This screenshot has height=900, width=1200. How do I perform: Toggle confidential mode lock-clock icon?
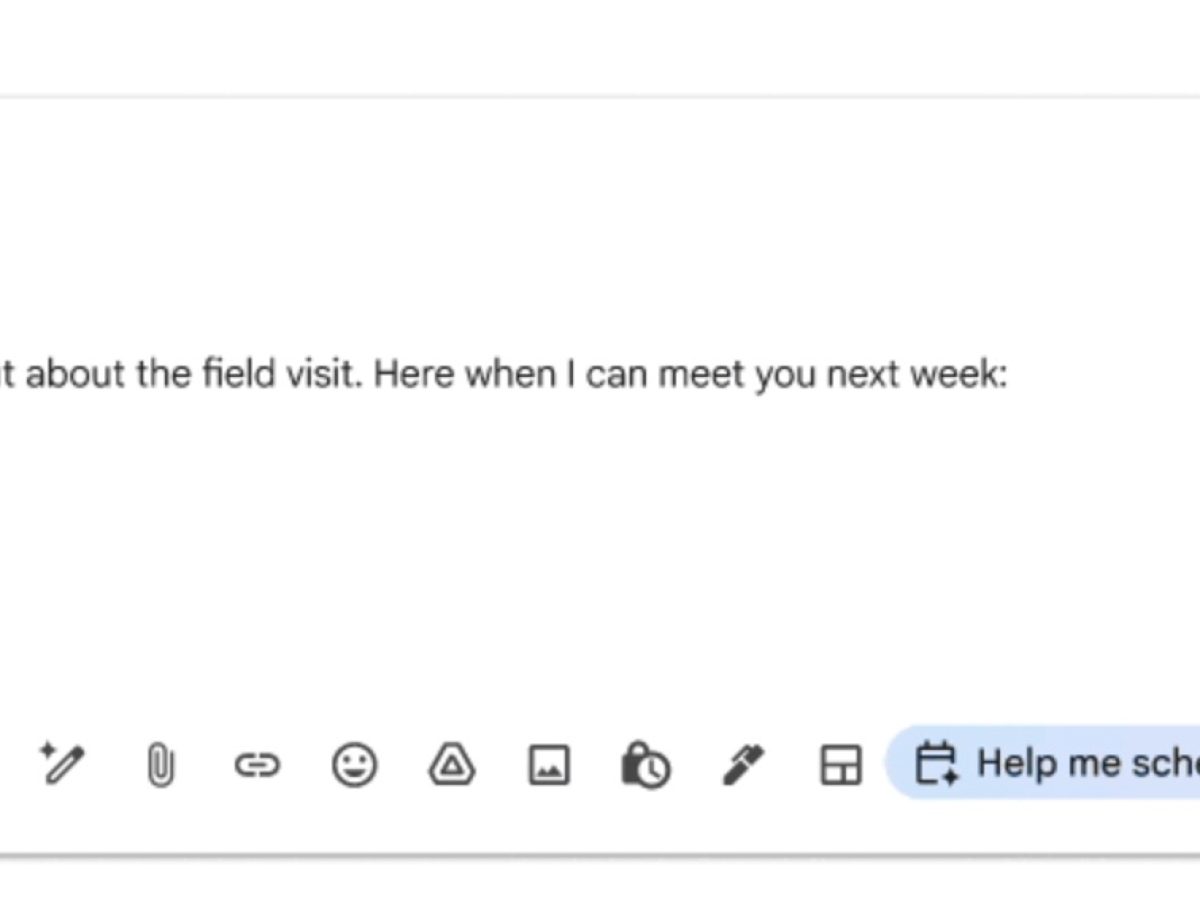point(645,766)
